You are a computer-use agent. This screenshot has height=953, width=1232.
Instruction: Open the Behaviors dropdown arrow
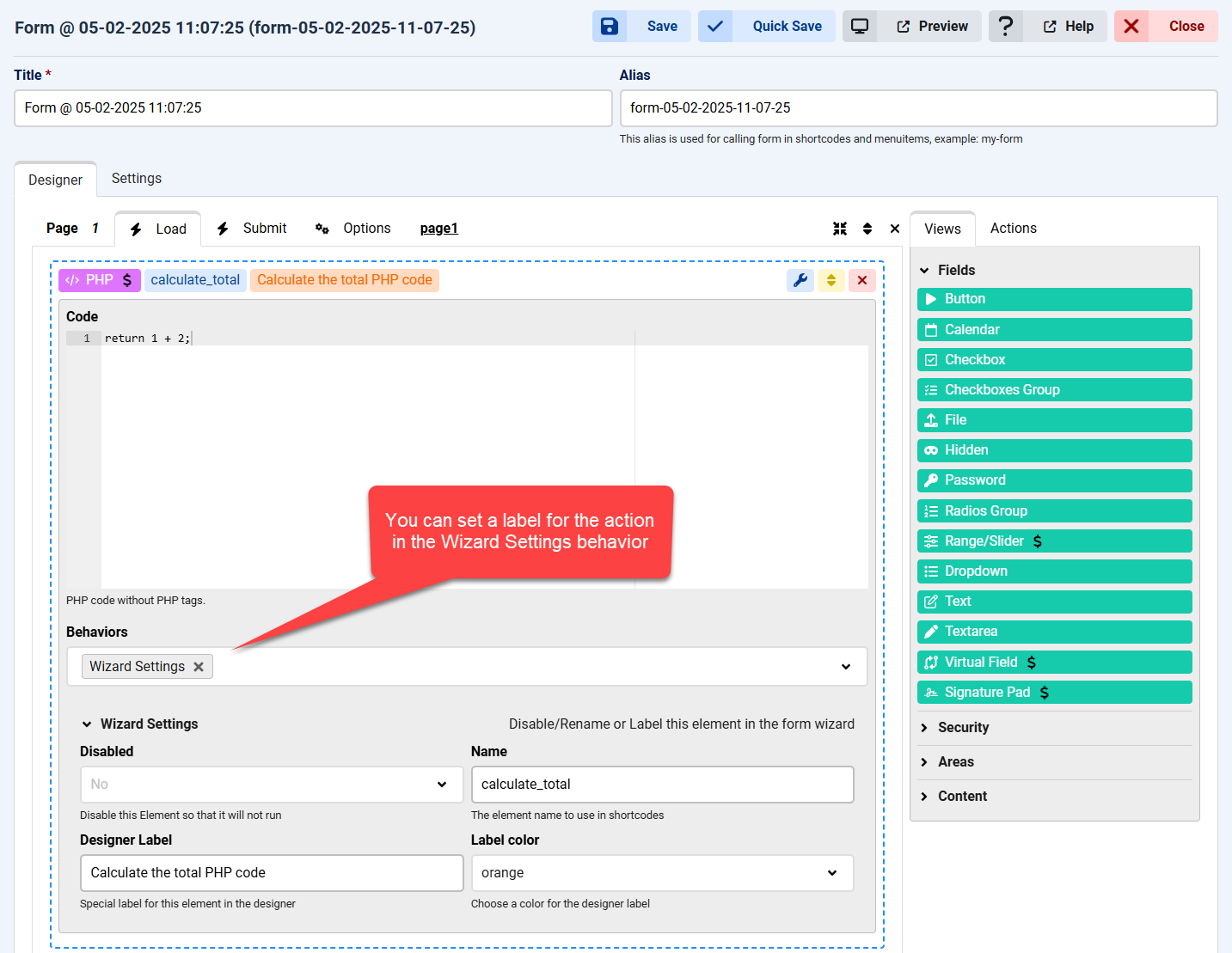[x=846, y=667]
